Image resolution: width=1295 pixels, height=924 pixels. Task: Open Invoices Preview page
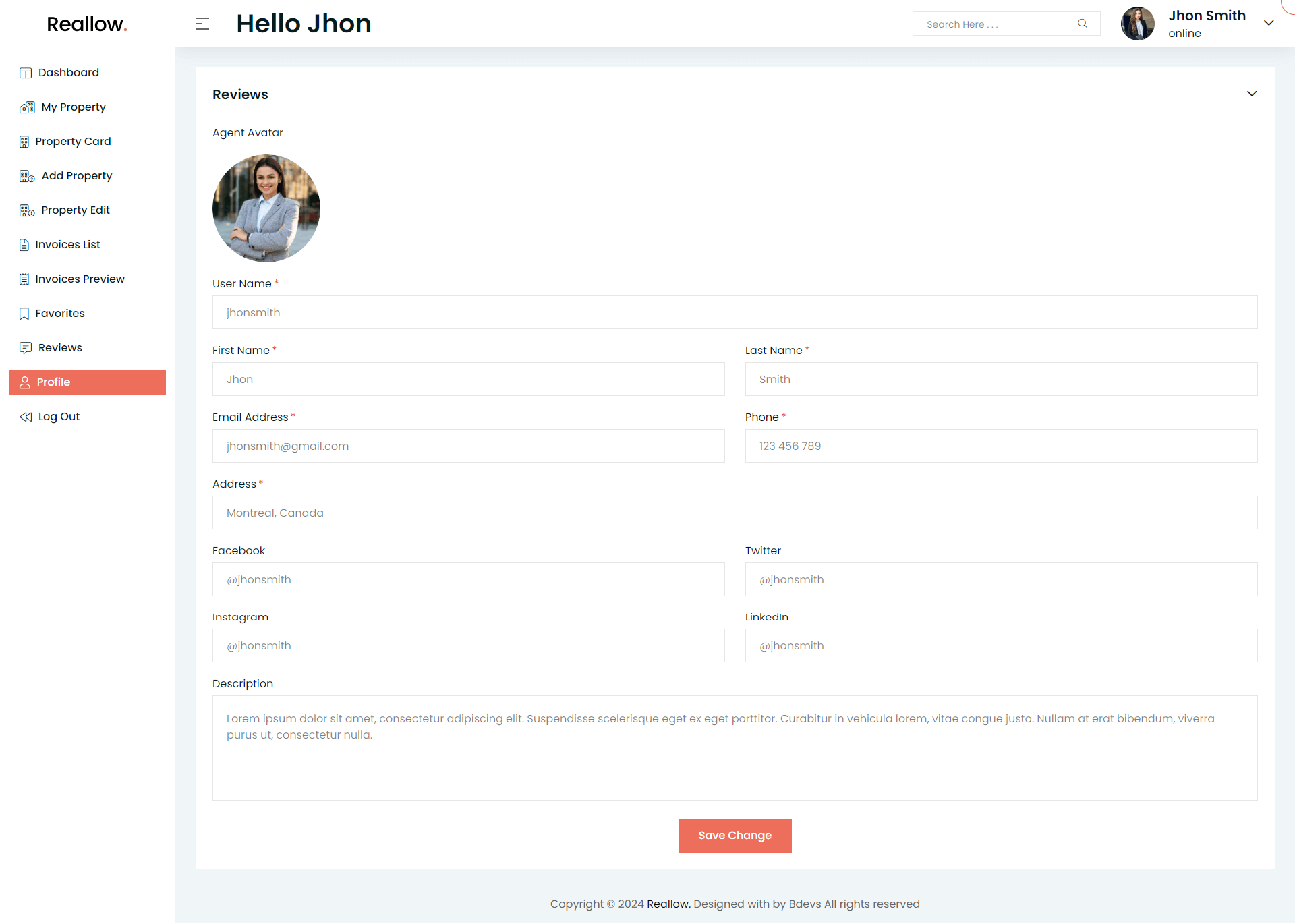88,279
